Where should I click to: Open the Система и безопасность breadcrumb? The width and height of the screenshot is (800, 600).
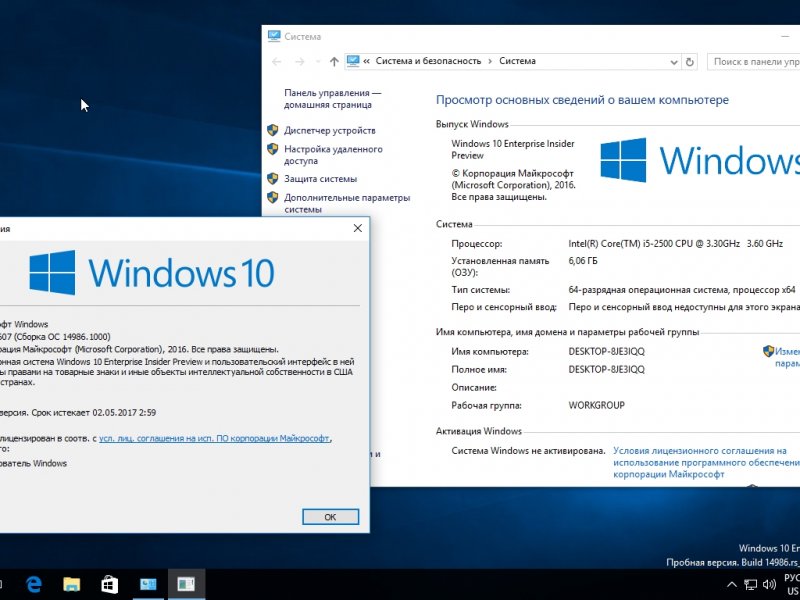coord(428,61)
